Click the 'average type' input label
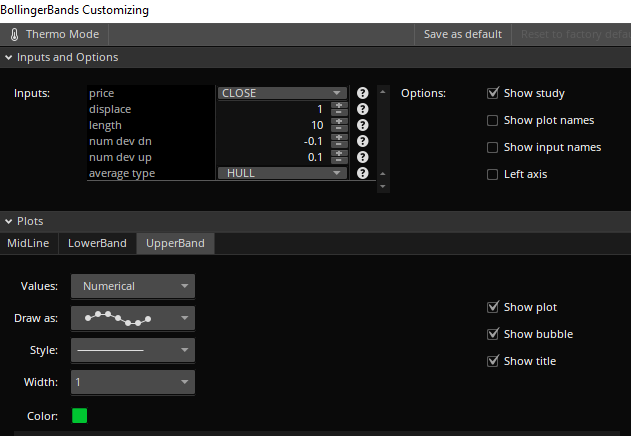The height and width of the screenshot is (436, 631). [122, 173]
